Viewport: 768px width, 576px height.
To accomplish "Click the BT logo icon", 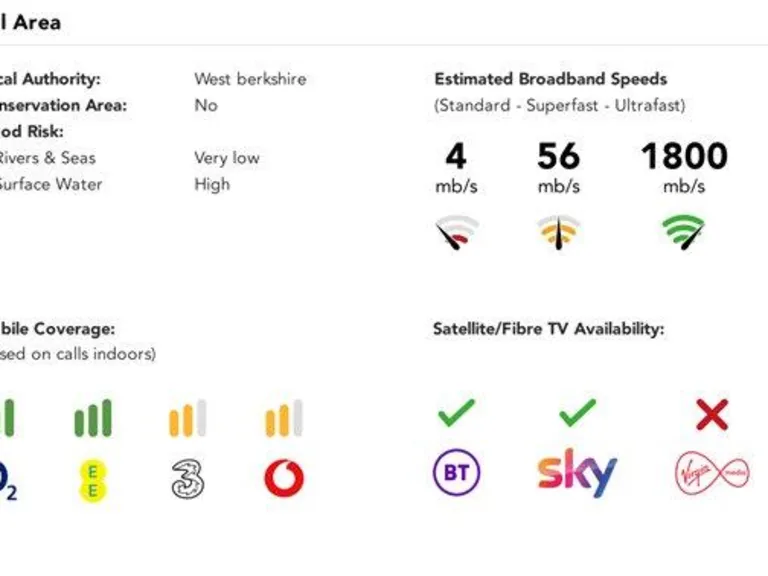I will [456, 472].
